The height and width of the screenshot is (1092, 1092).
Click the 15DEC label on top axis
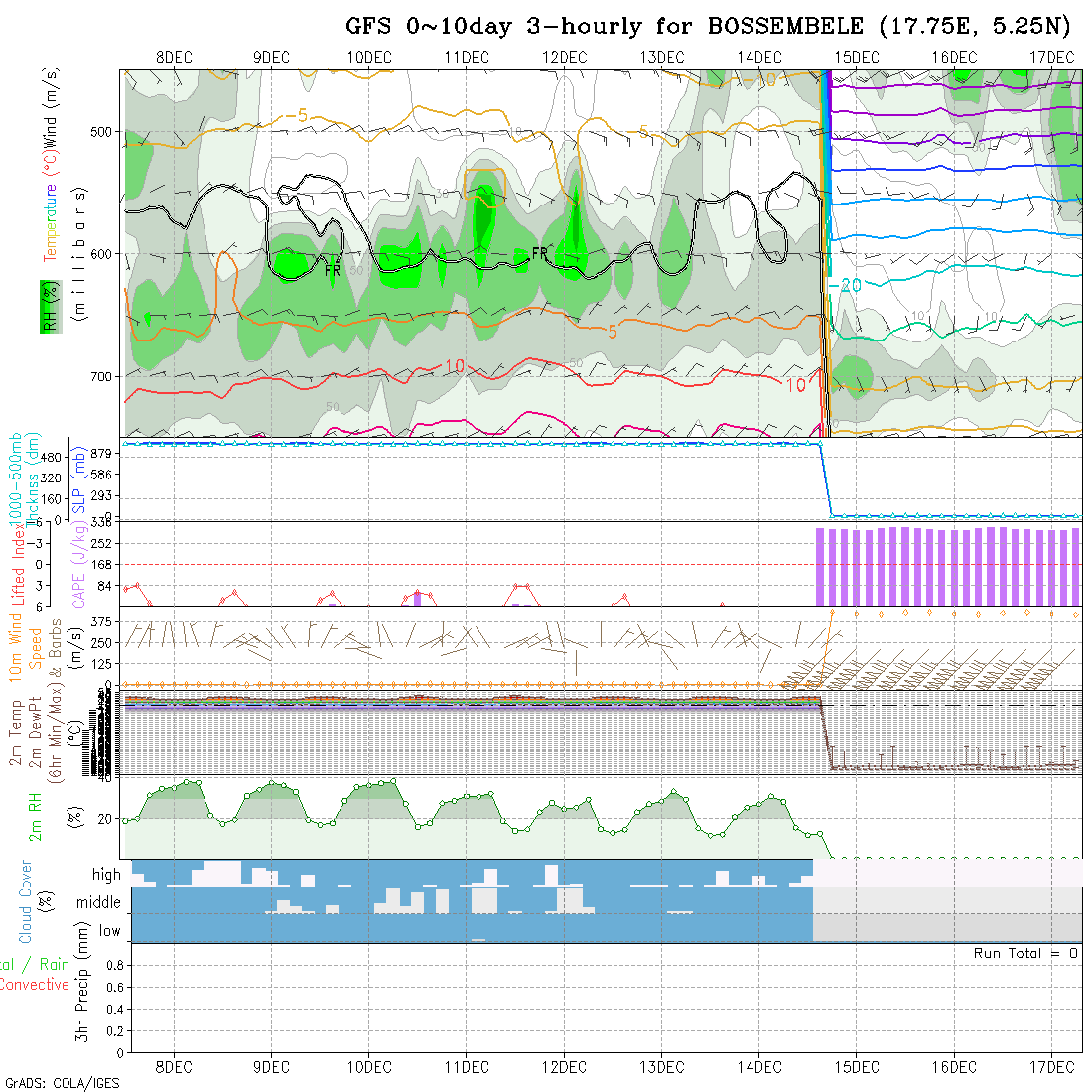pyautogui.click(x=856, y=57)
